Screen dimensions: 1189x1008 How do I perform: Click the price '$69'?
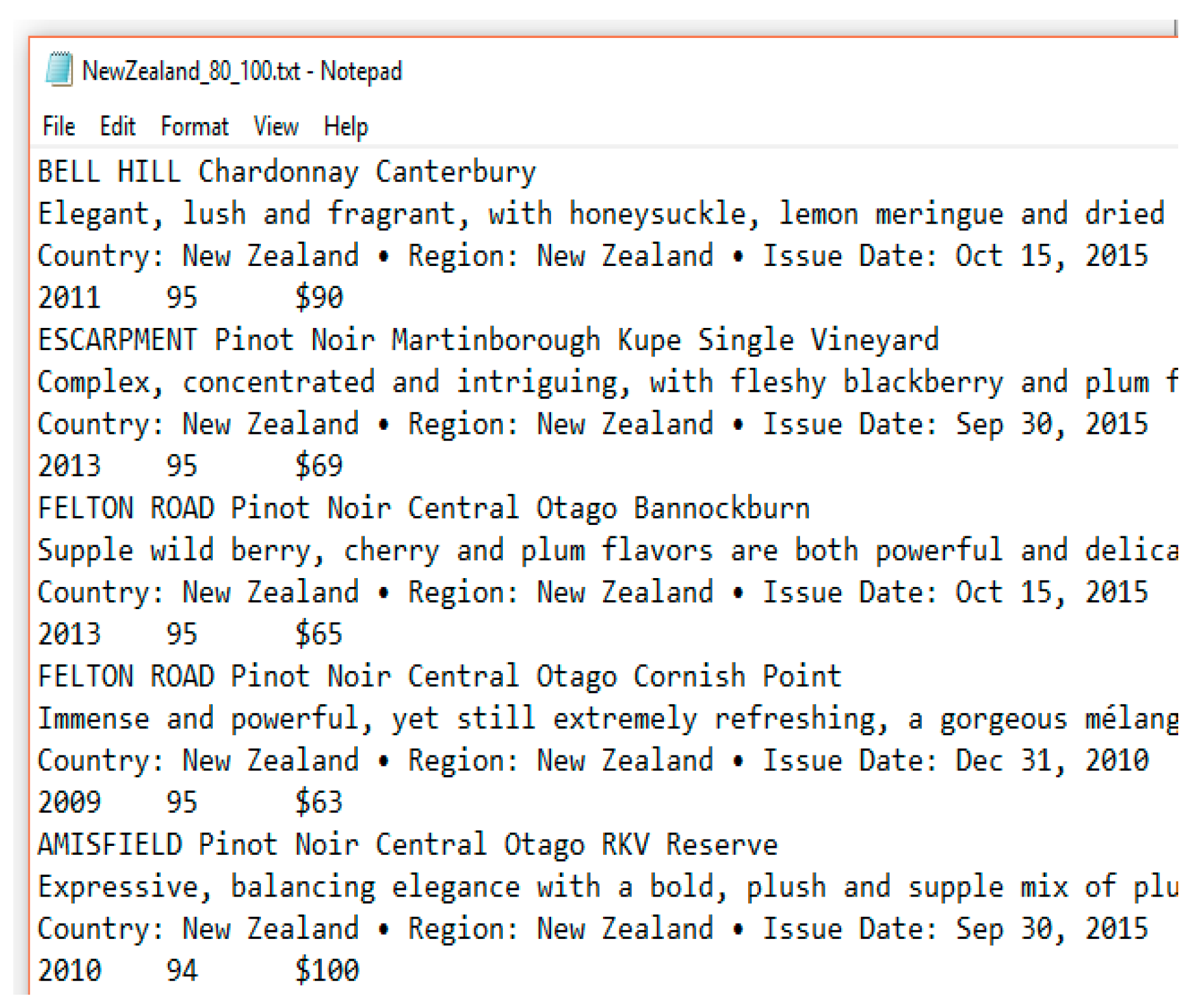(x=319, y=465)
